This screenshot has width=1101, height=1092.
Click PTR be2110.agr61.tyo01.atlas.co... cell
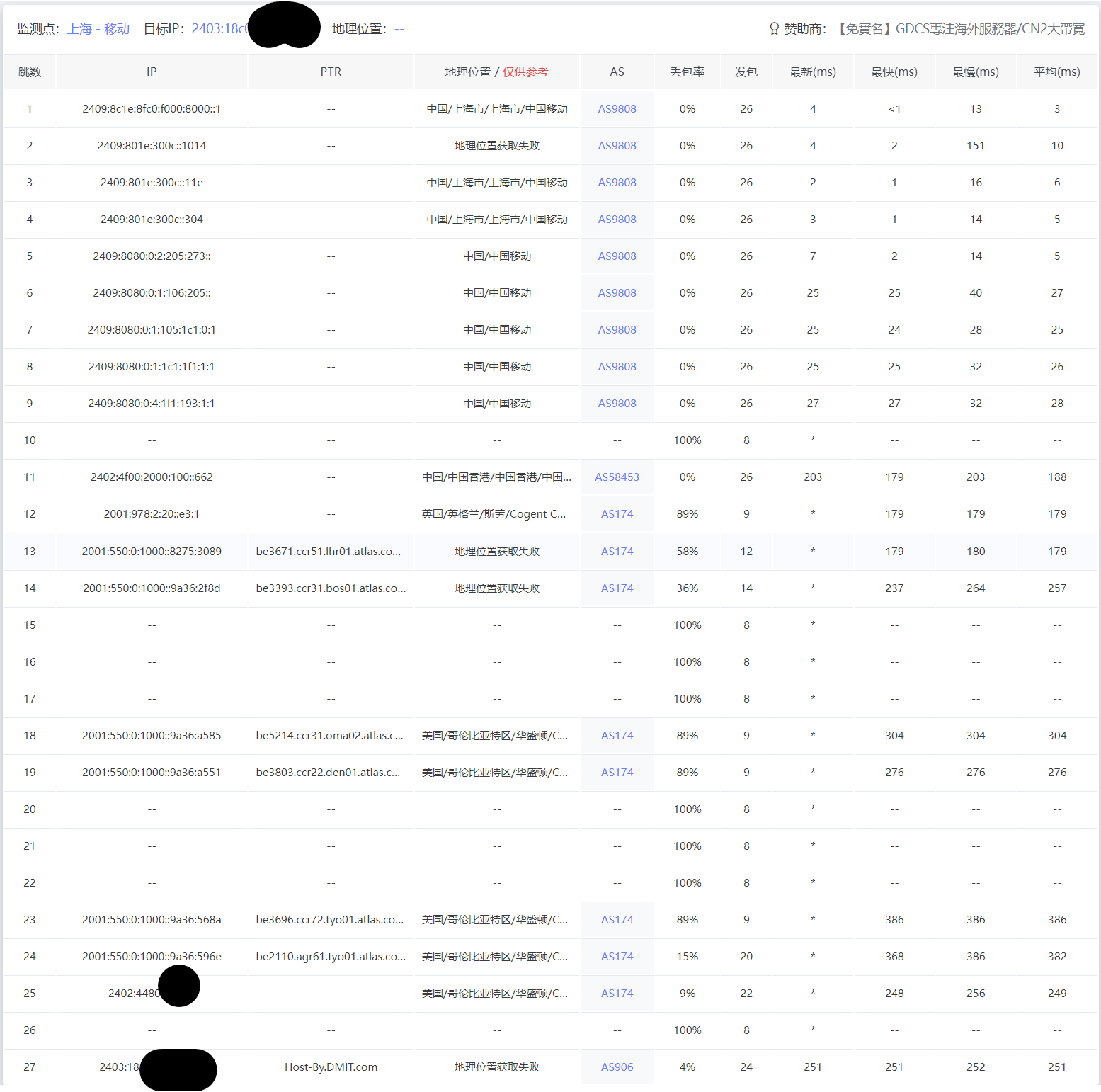pos(331,957)
